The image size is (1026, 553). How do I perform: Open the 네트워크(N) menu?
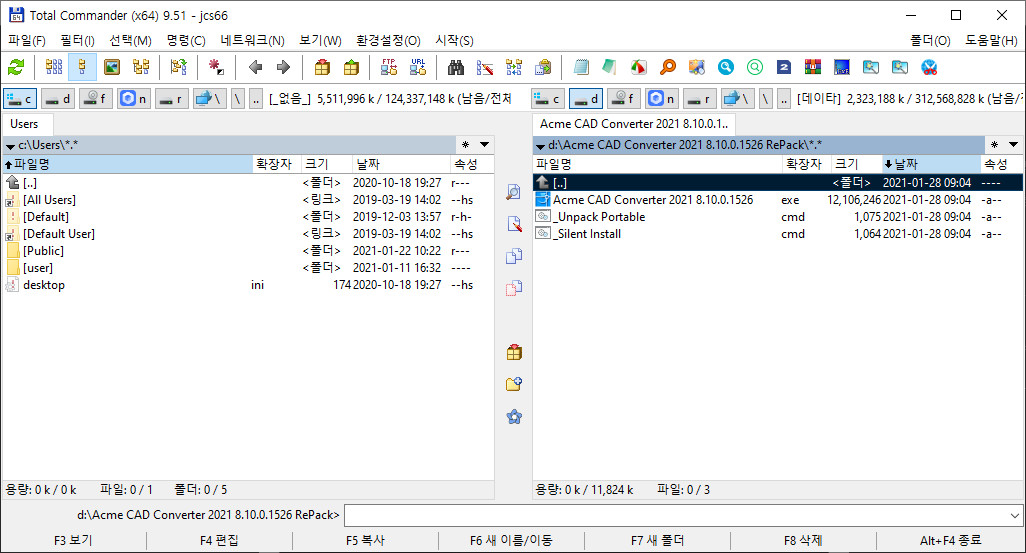pos(253,41)
